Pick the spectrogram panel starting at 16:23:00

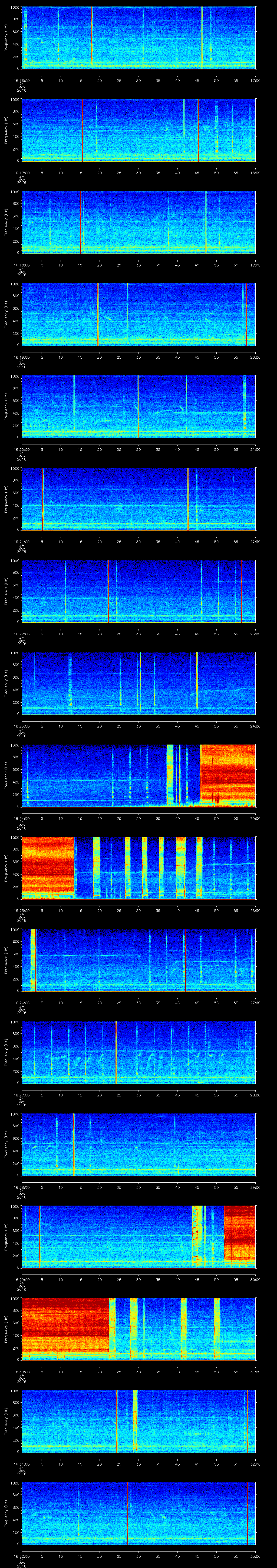pyautogui.click(x=139, y=683)
